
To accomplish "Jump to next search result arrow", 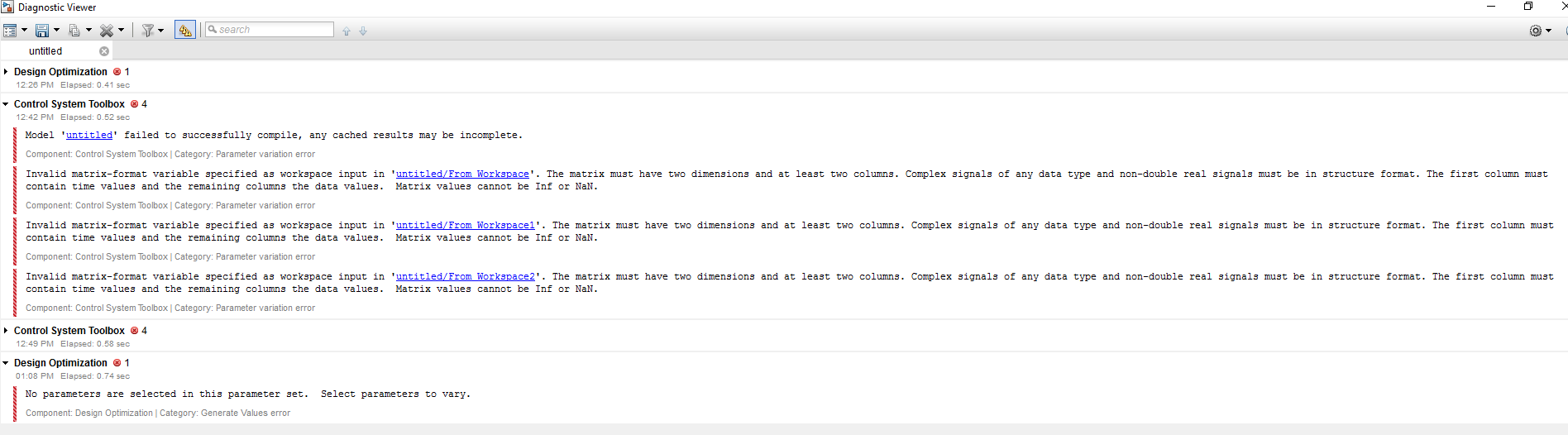I will pos(363,31).
